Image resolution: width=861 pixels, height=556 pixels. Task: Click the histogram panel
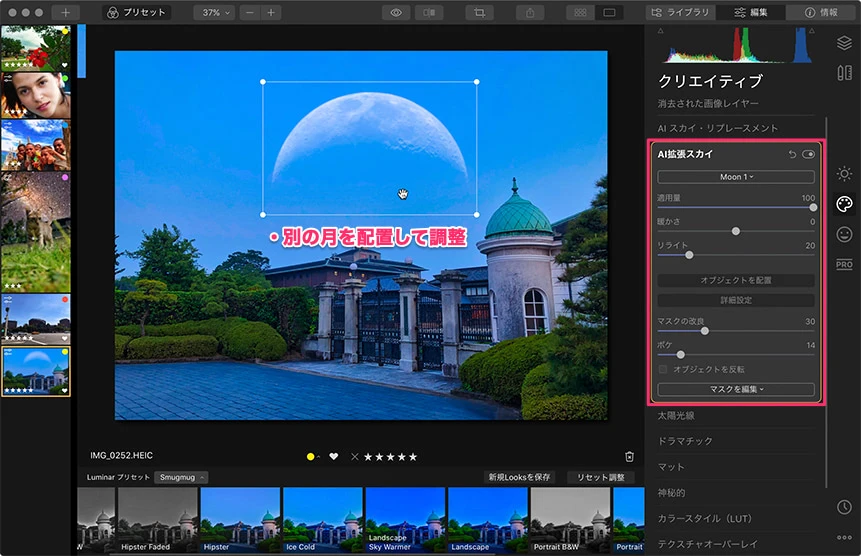pyautogui.click(x=736, y=45)
